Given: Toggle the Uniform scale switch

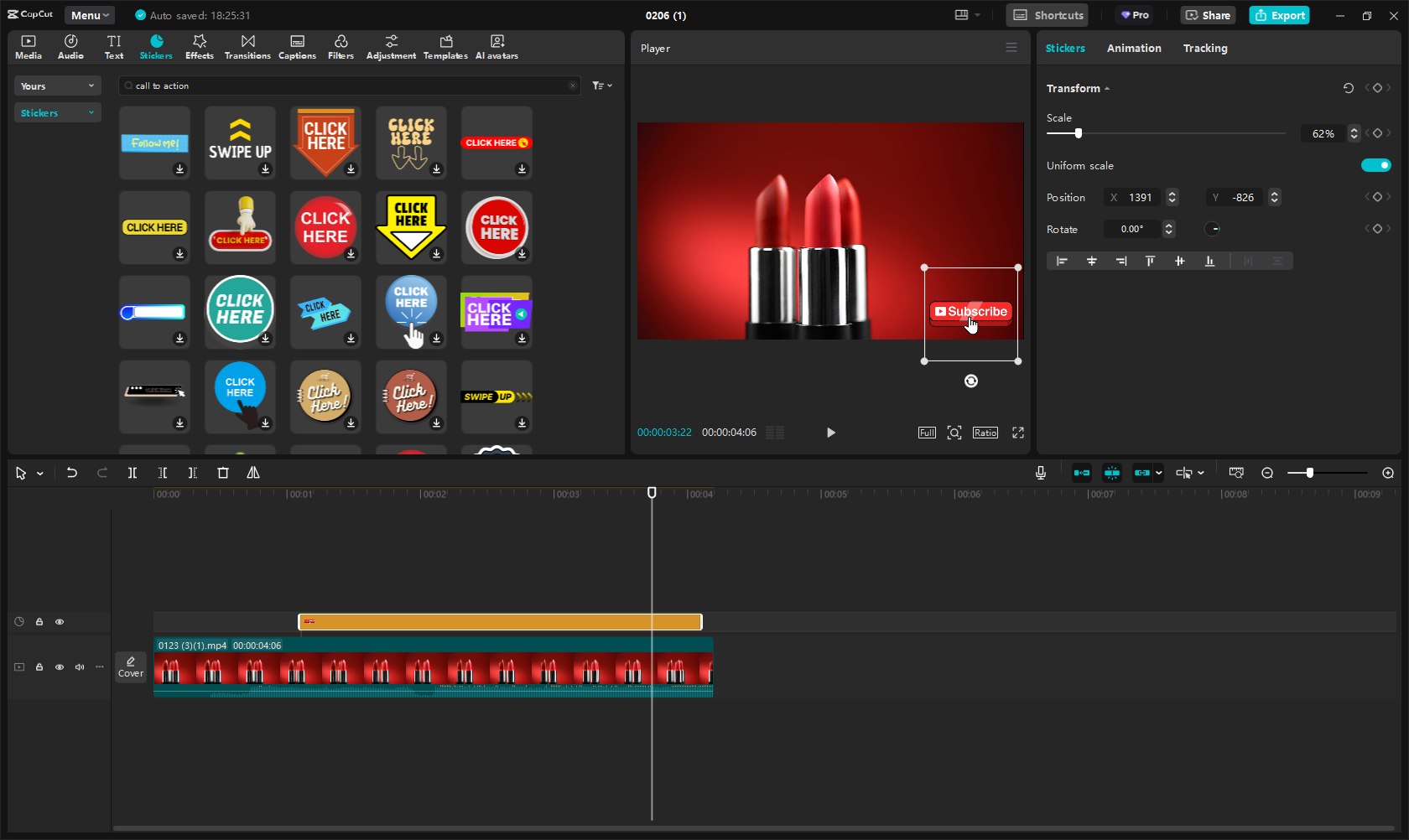Looking at the screenshot, I should coord(1375,165).
